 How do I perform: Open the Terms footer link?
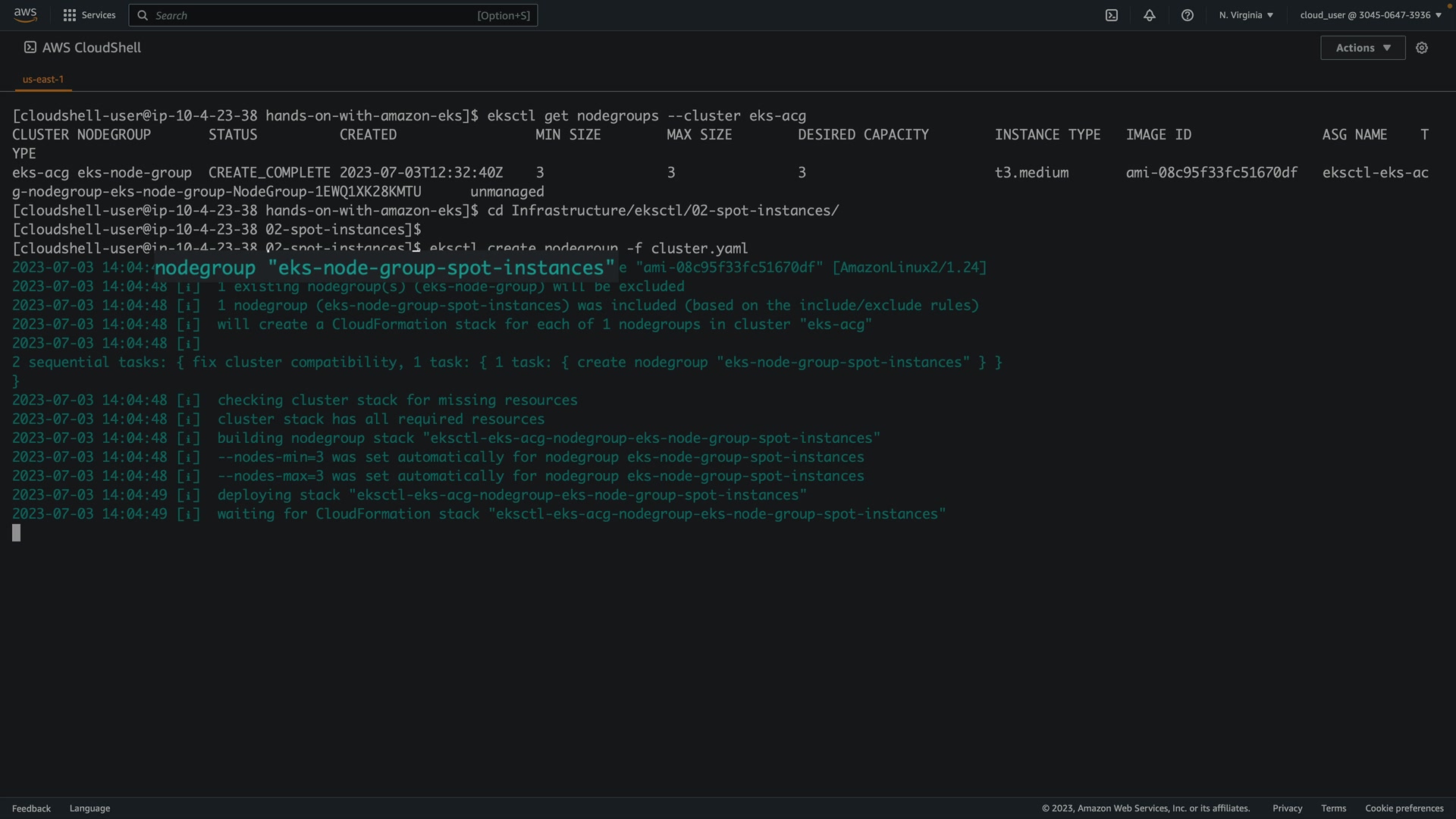(x=1333, y=808)
